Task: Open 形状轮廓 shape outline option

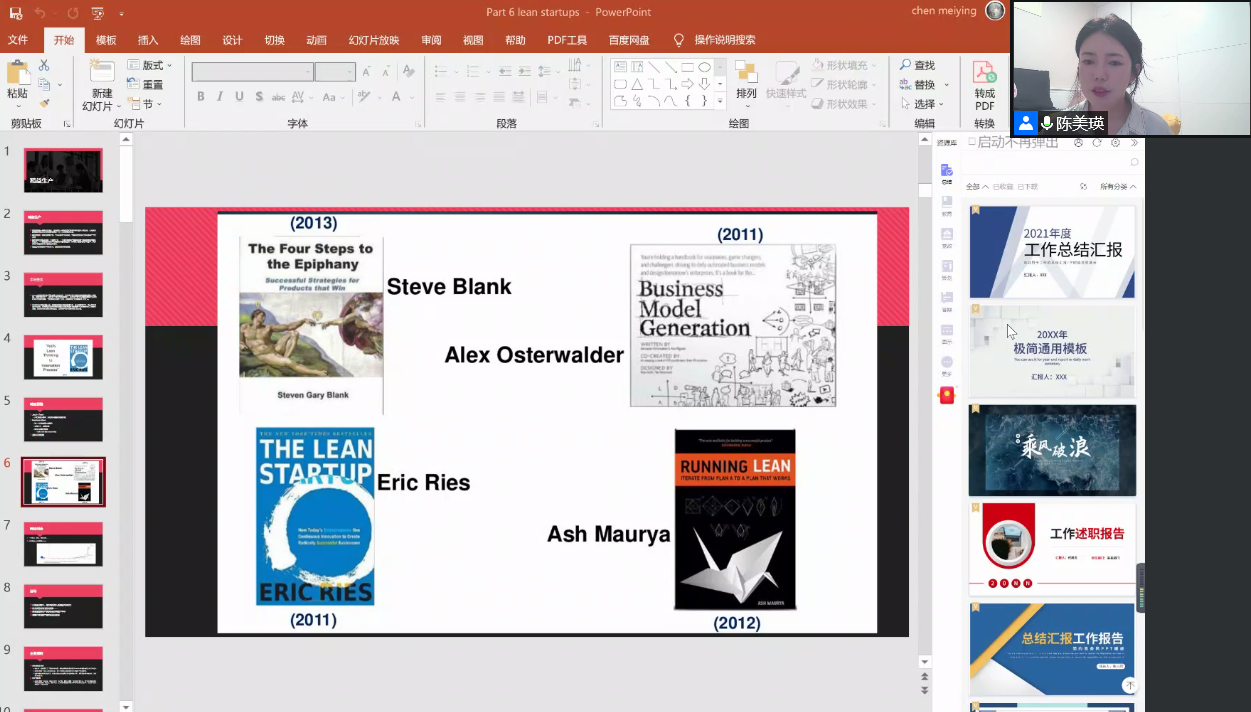Action: tap(846, 85)
